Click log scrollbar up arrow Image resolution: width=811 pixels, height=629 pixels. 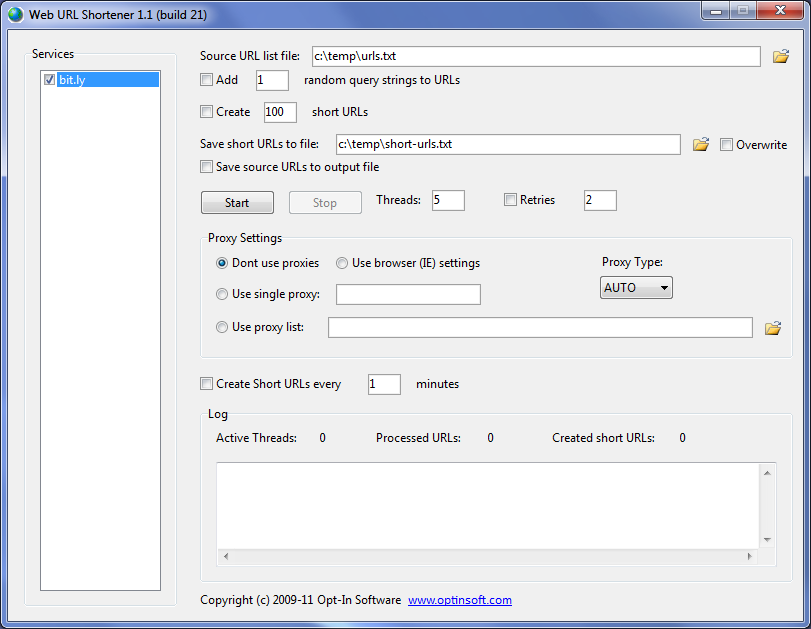point(767,473)
